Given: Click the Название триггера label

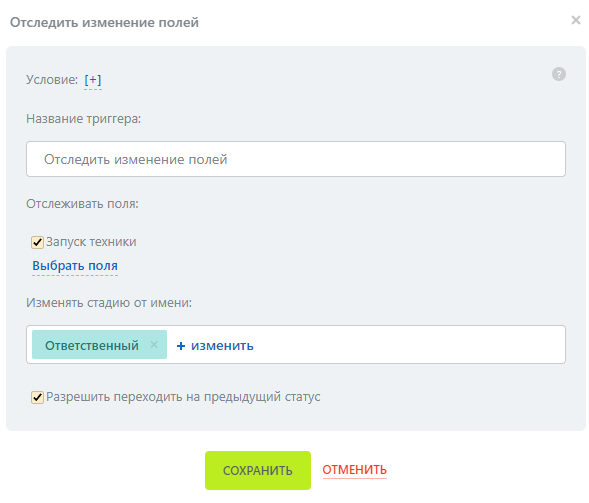Looking at the screenshot, I should click(x=83, y=119).
